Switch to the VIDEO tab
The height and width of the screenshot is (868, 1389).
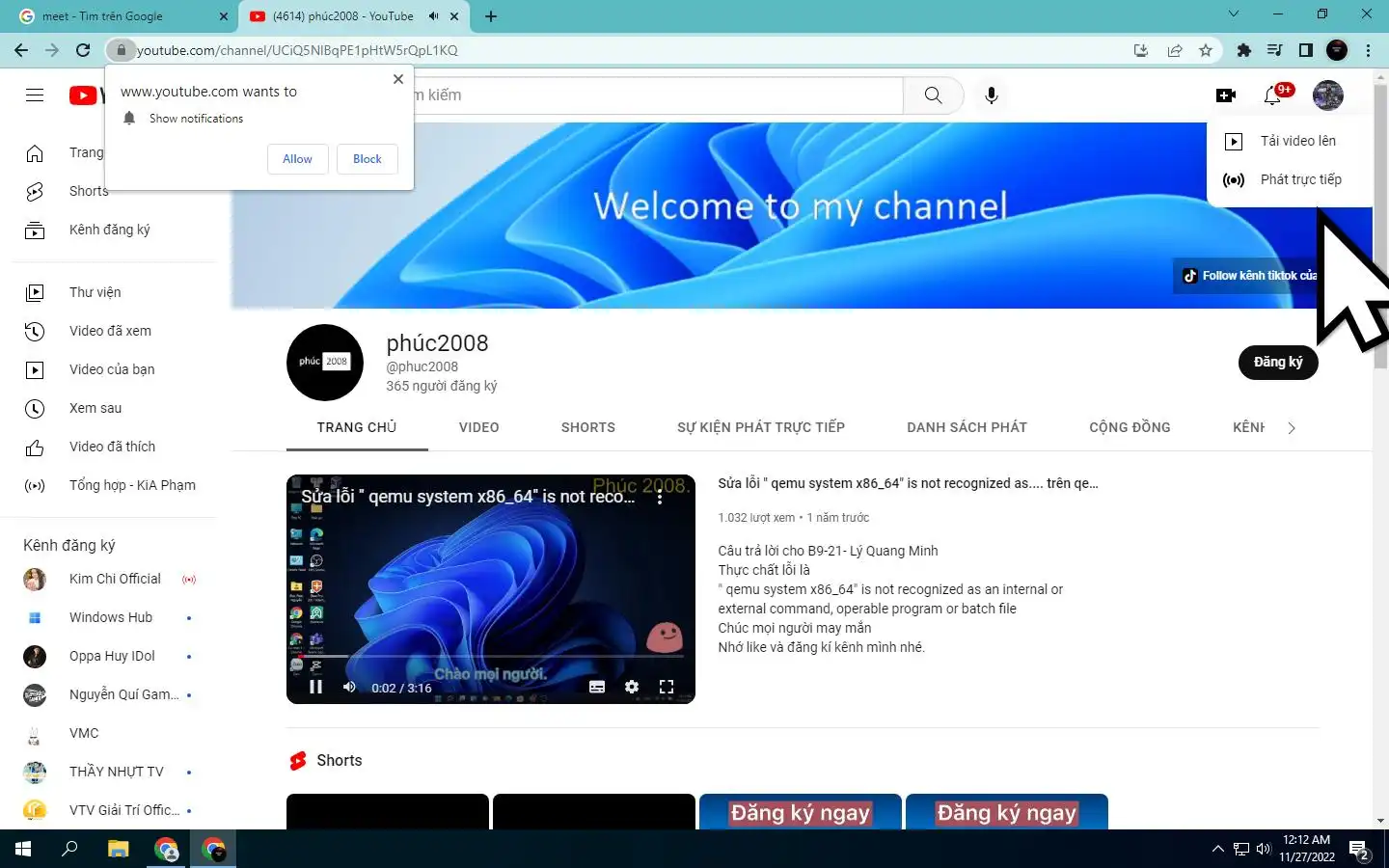coord(478,427)
